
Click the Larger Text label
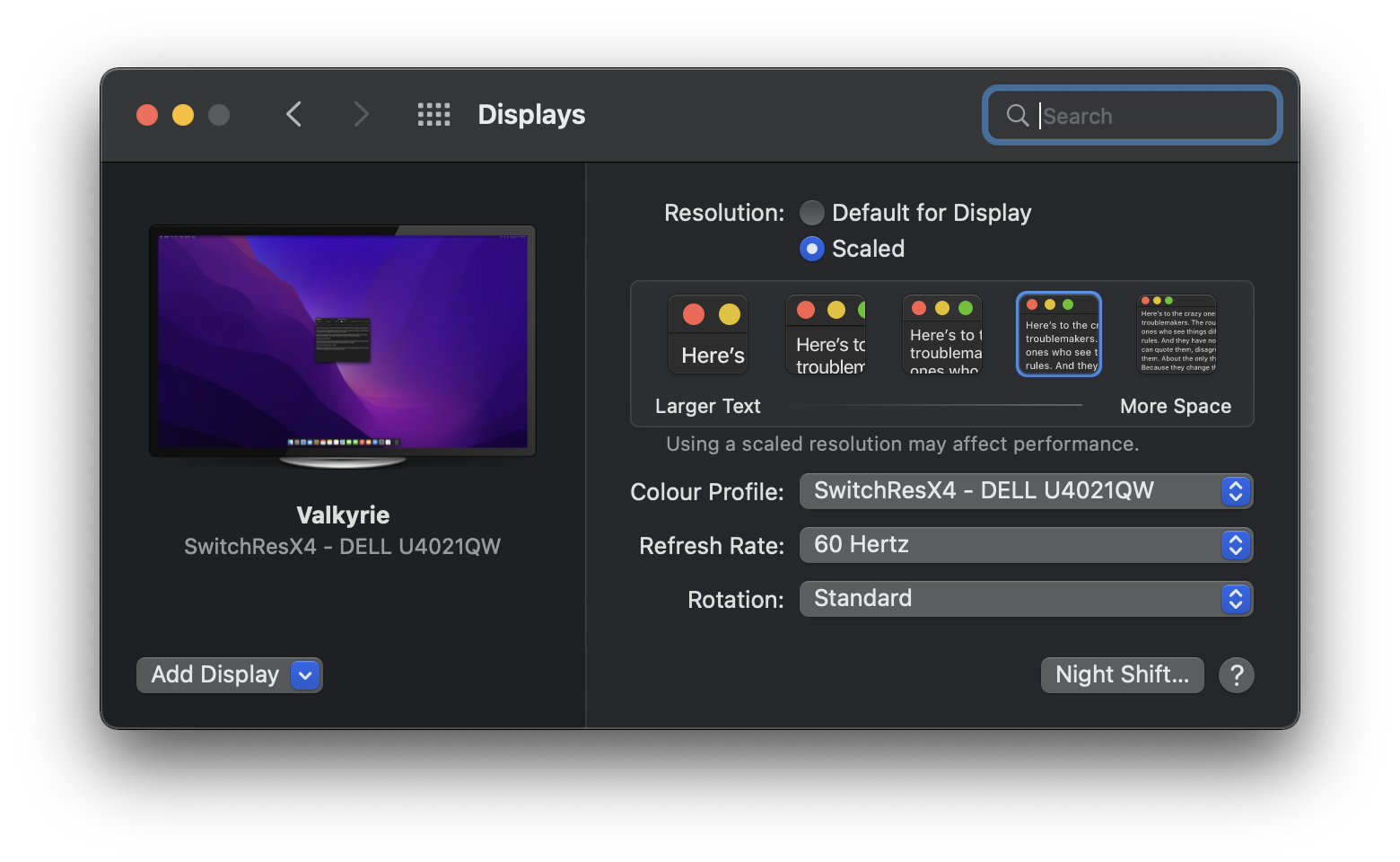[708, 407]
